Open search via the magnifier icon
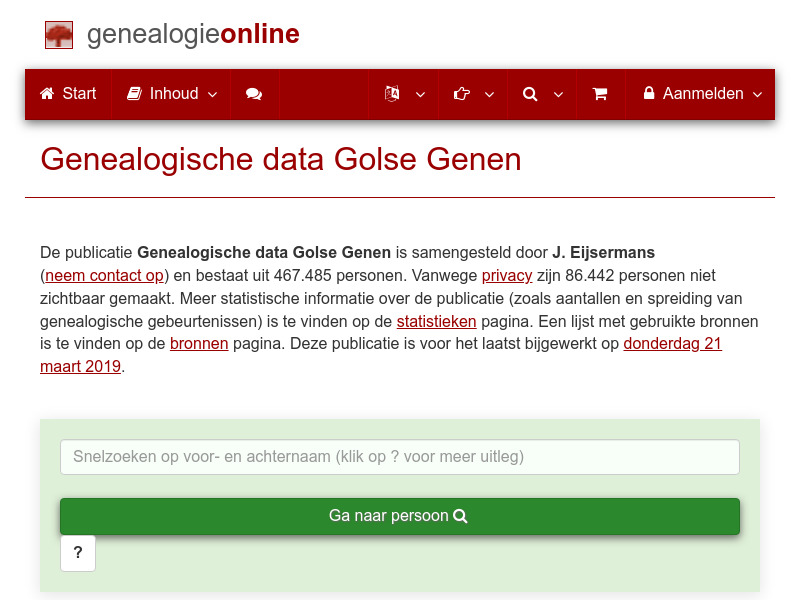This screenshot has height=600, width=800. [529, 93]
